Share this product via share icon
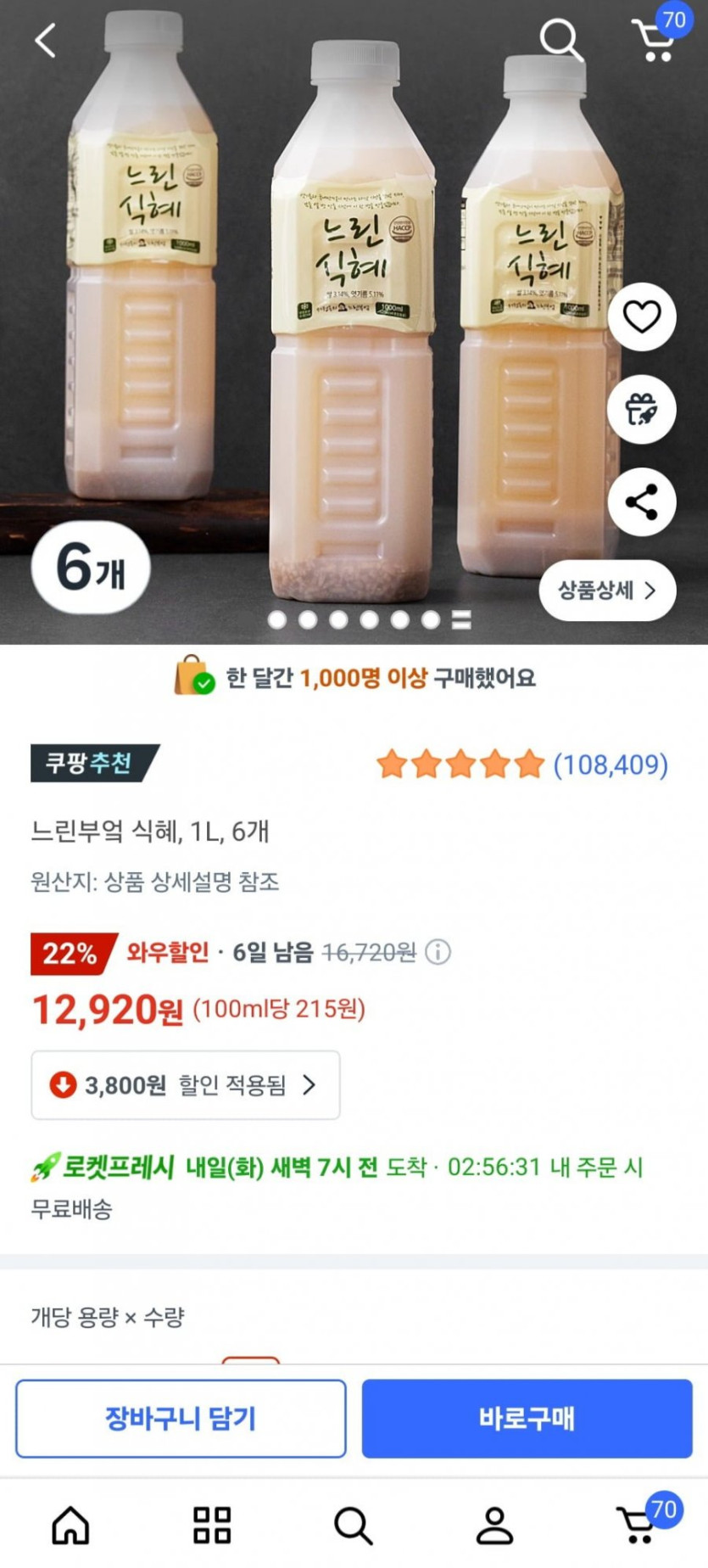The image size is (708, 1568). (642, 502)
